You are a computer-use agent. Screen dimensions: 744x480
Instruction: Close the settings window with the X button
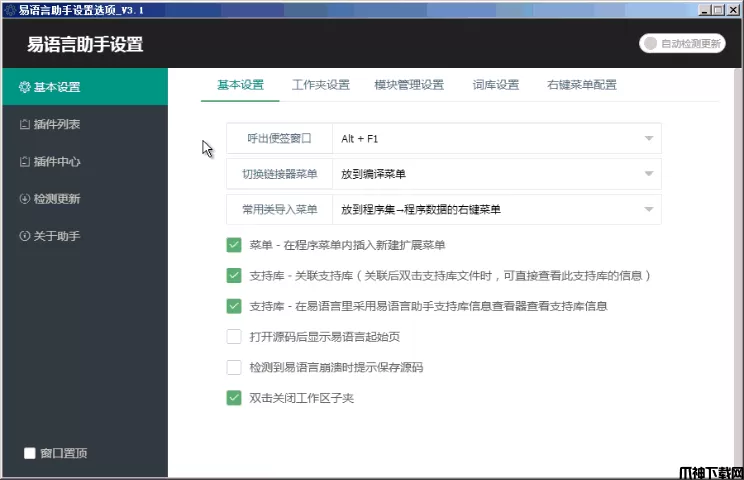pos(734,9)
